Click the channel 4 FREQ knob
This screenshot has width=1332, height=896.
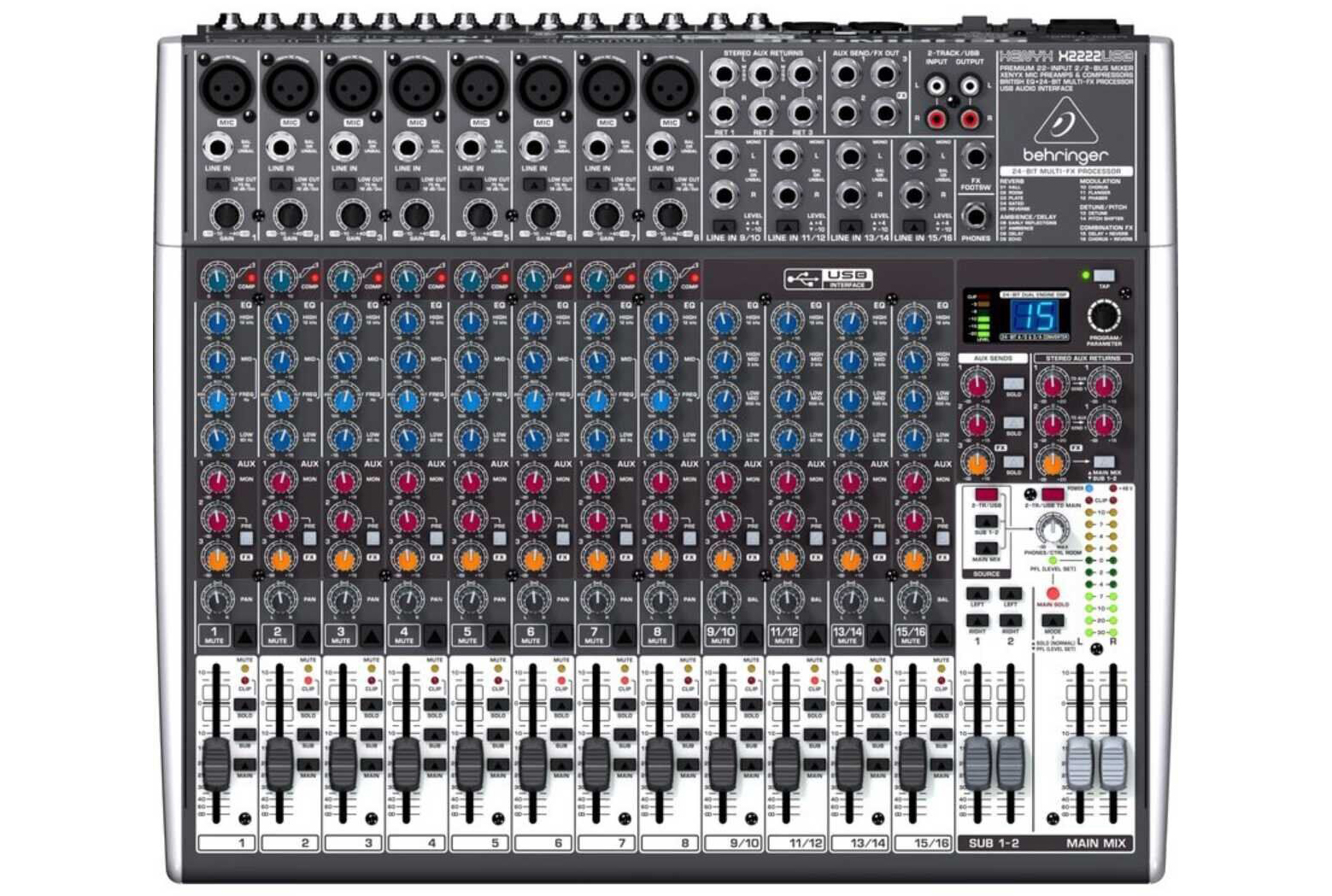pyautogui.click(x=407, y=399)
